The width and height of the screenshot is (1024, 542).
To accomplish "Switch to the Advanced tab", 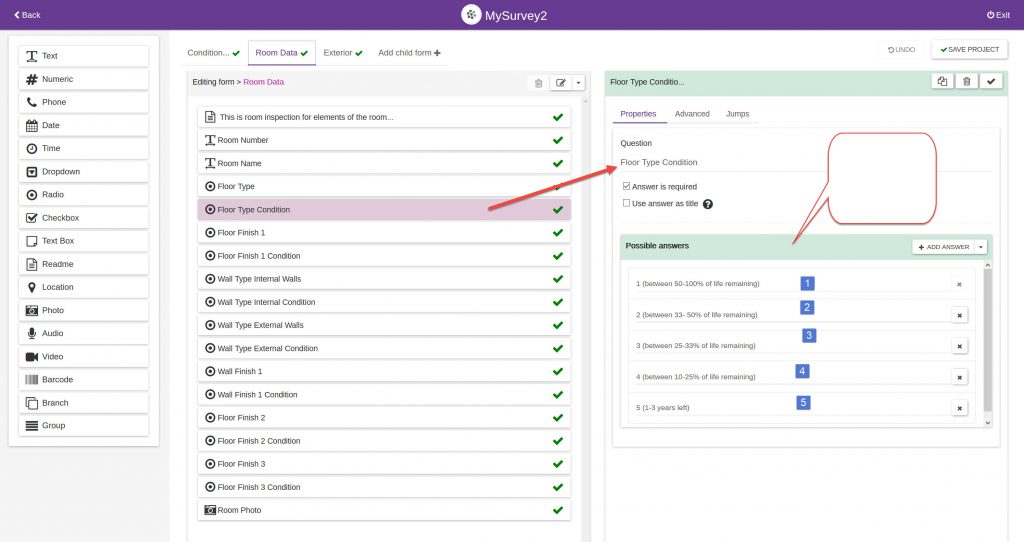I will click(692, 114).
